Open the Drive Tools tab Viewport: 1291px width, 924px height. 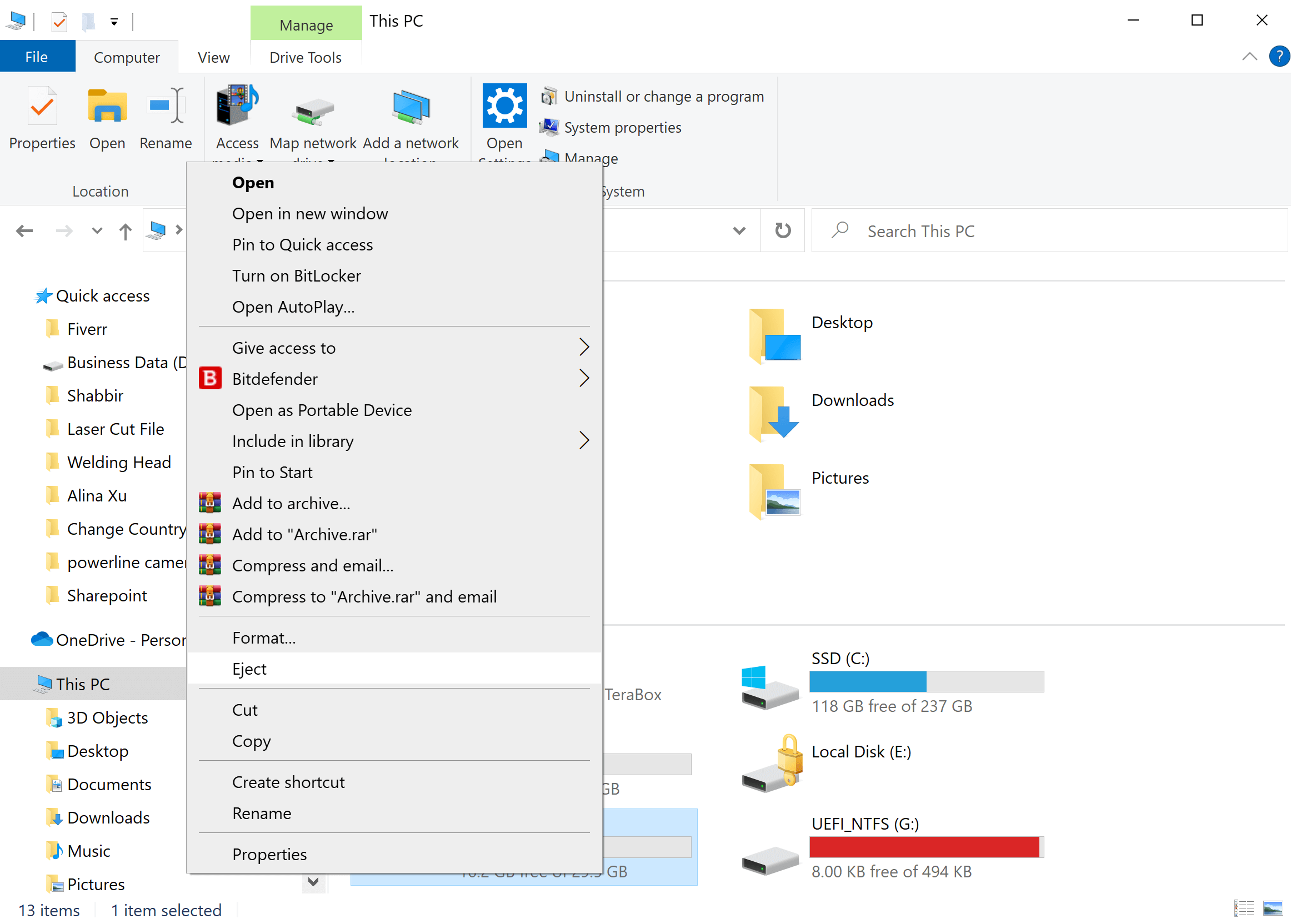[x=305, y=57]
